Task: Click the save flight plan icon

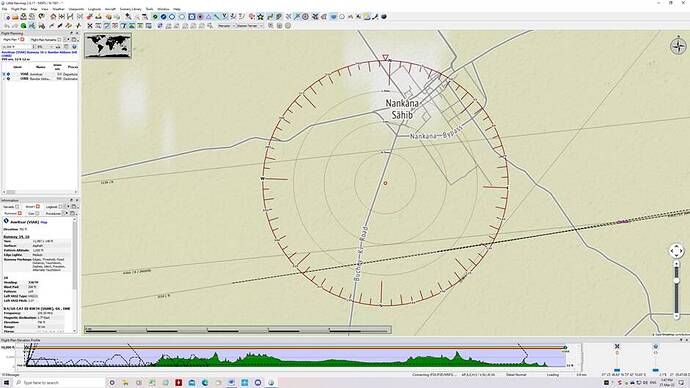Action: coord(24,17)
